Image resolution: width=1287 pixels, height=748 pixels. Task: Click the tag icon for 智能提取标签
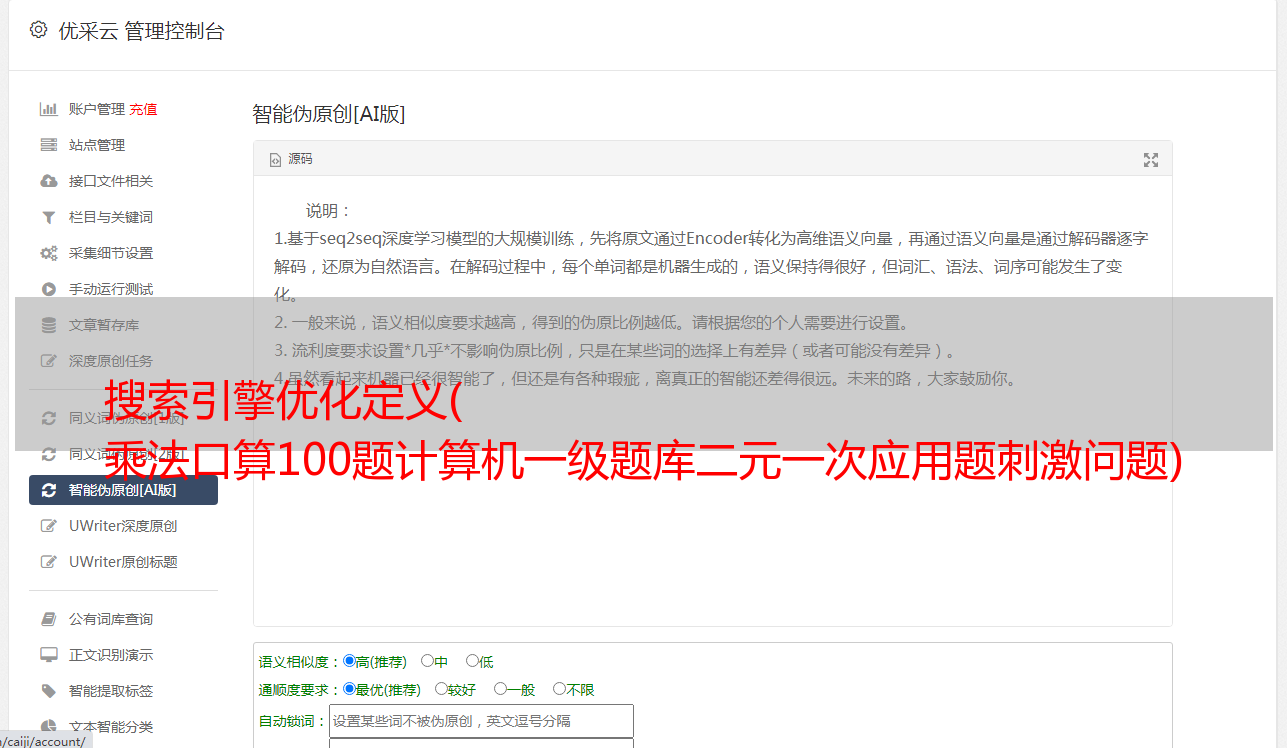[x=48, y=691]
